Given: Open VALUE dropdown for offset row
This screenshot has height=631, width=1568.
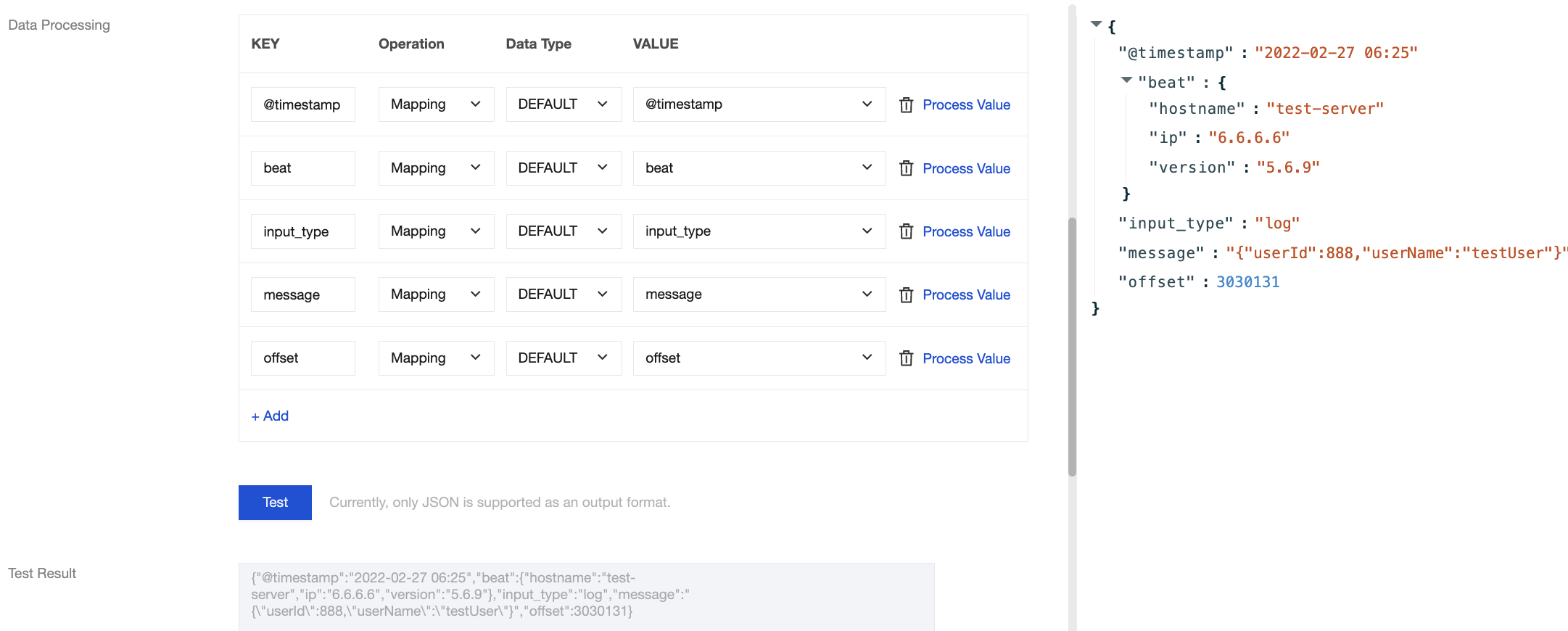Looking at the screenshot, I should 759,358.
